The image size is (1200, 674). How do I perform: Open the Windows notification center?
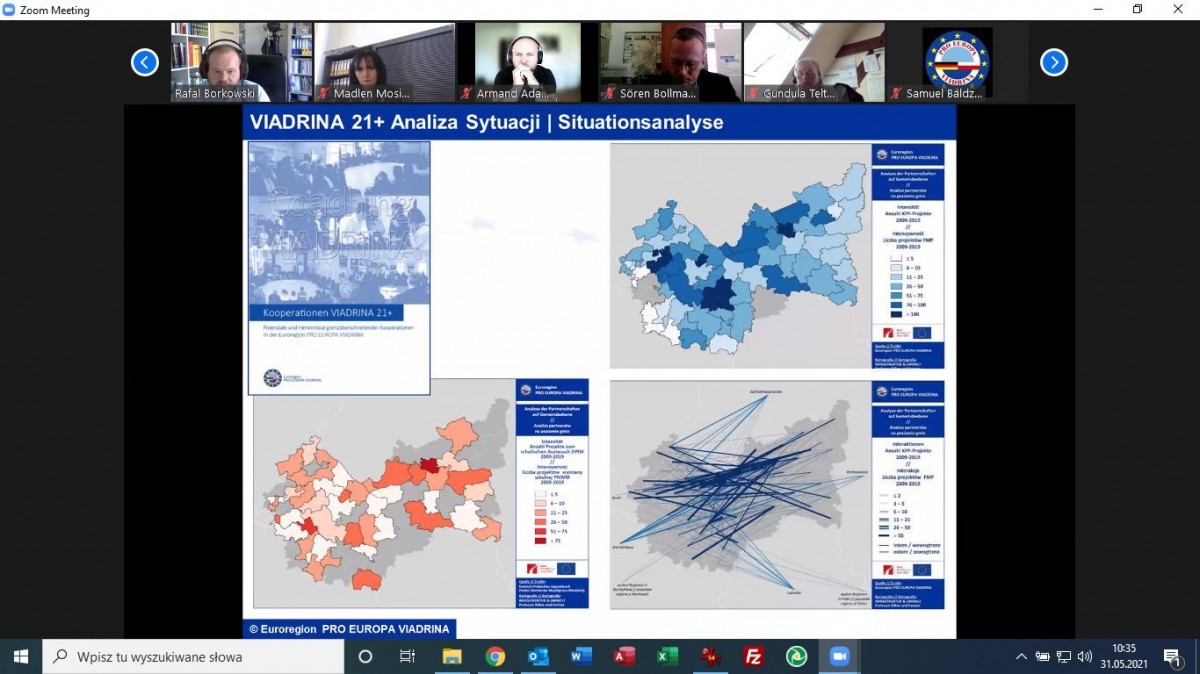1173,657
